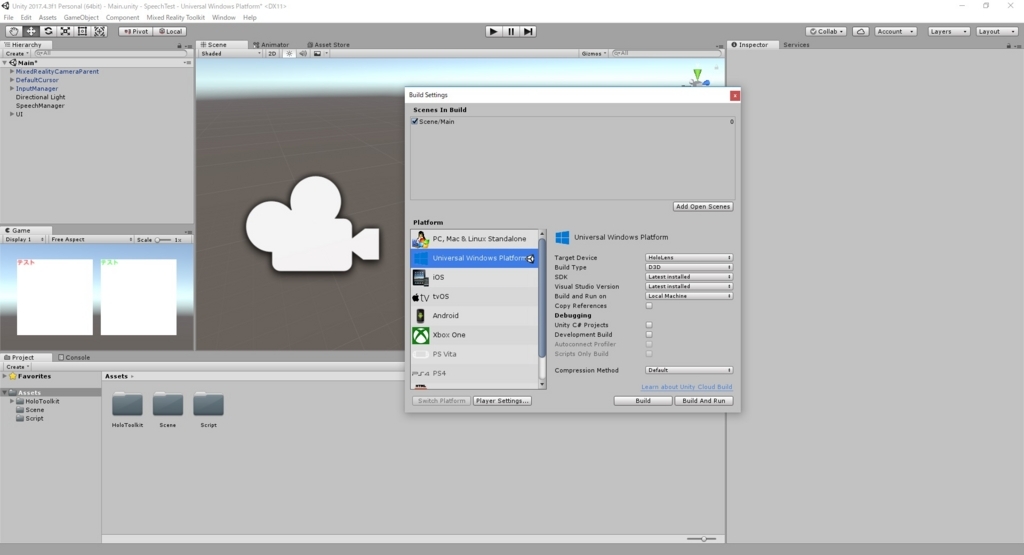This screenshot has width=1024, height=555.
Task: Open the Collab dropdown button
Action: pyautogui.click(x=826, y=31)
